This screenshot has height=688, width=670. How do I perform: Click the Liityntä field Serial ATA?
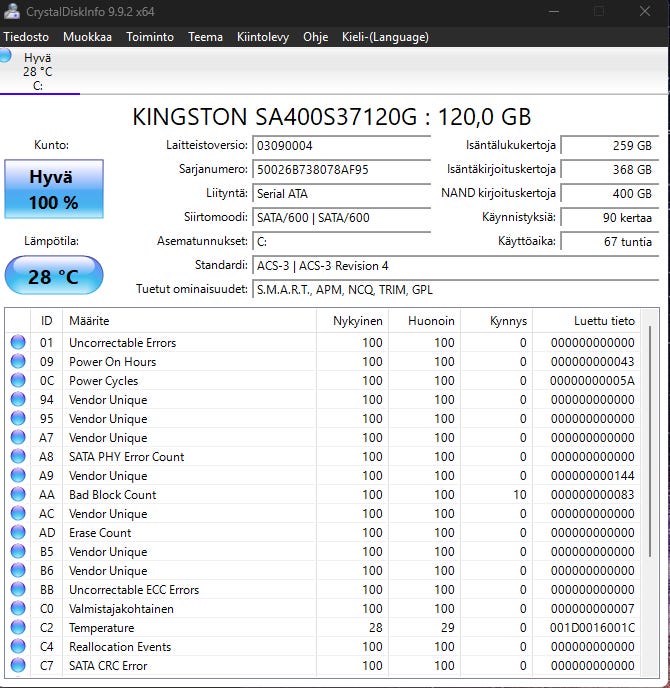342,194
